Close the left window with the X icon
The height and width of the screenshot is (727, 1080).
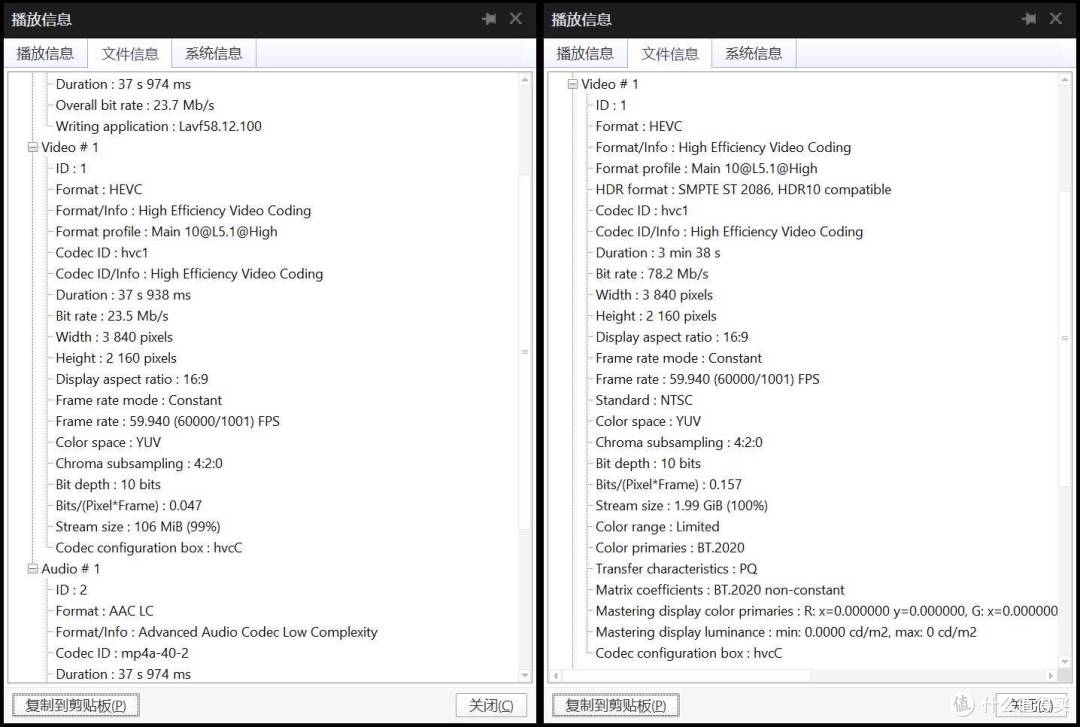pyautogui.click(x=516, y=19)
